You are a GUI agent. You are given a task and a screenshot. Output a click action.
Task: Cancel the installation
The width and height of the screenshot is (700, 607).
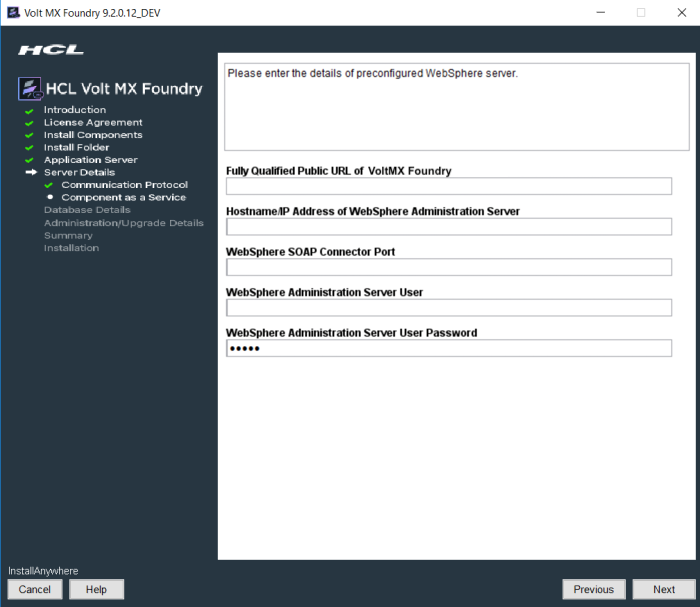(35, 589)
